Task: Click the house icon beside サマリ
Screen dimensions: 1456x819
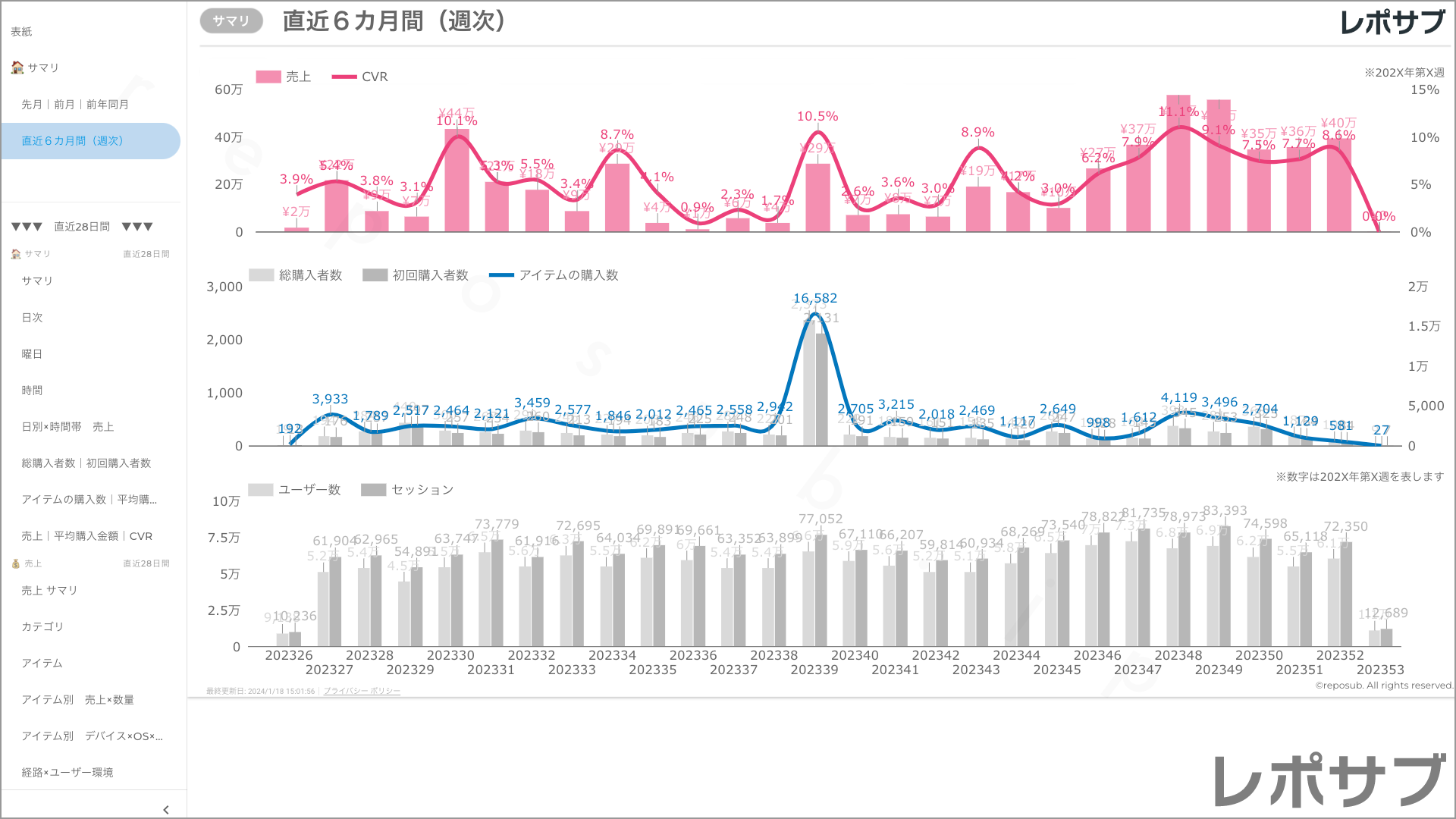Action: click(x=17, y=67)
